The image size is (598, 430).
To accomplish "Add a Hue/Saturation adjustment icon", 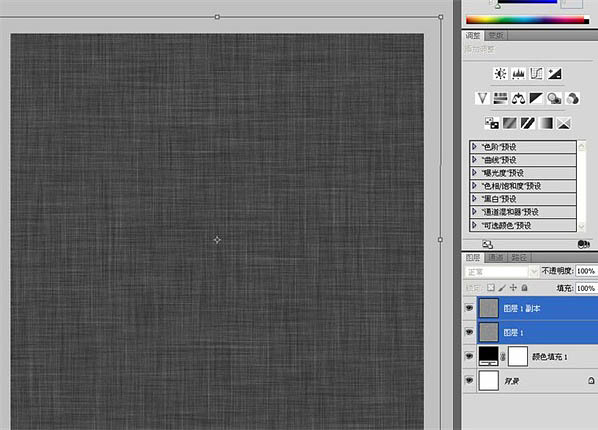I will 500,98.
